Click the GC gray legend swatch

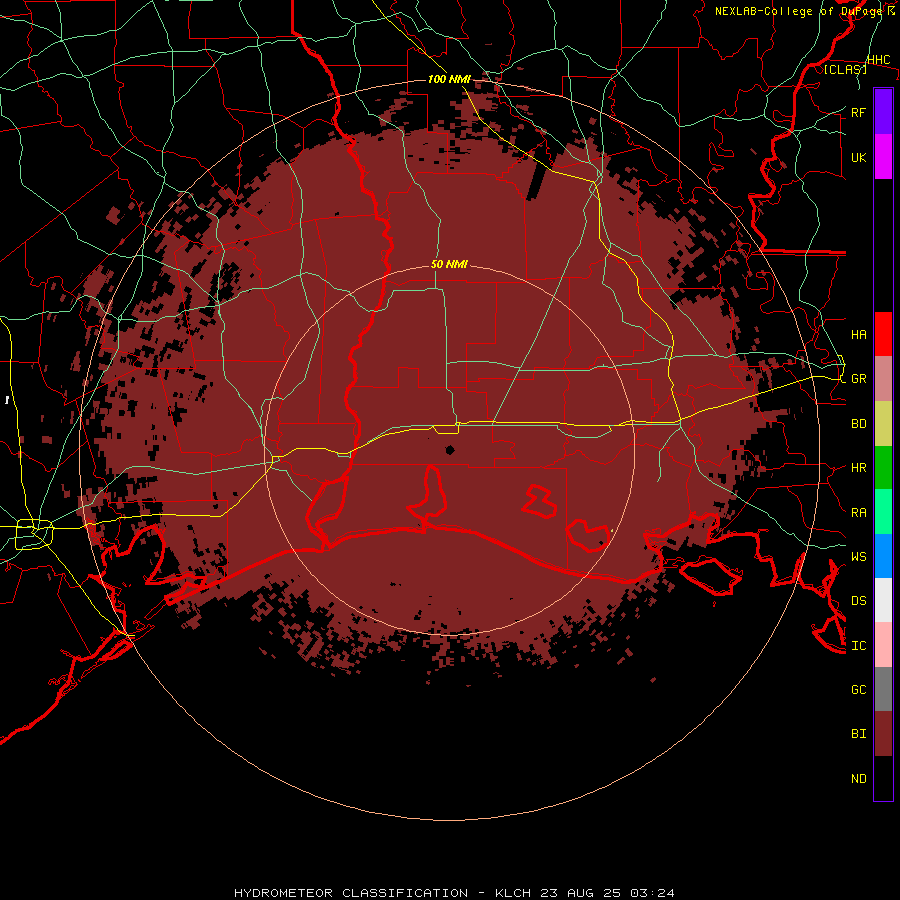[x=883, y=689]
